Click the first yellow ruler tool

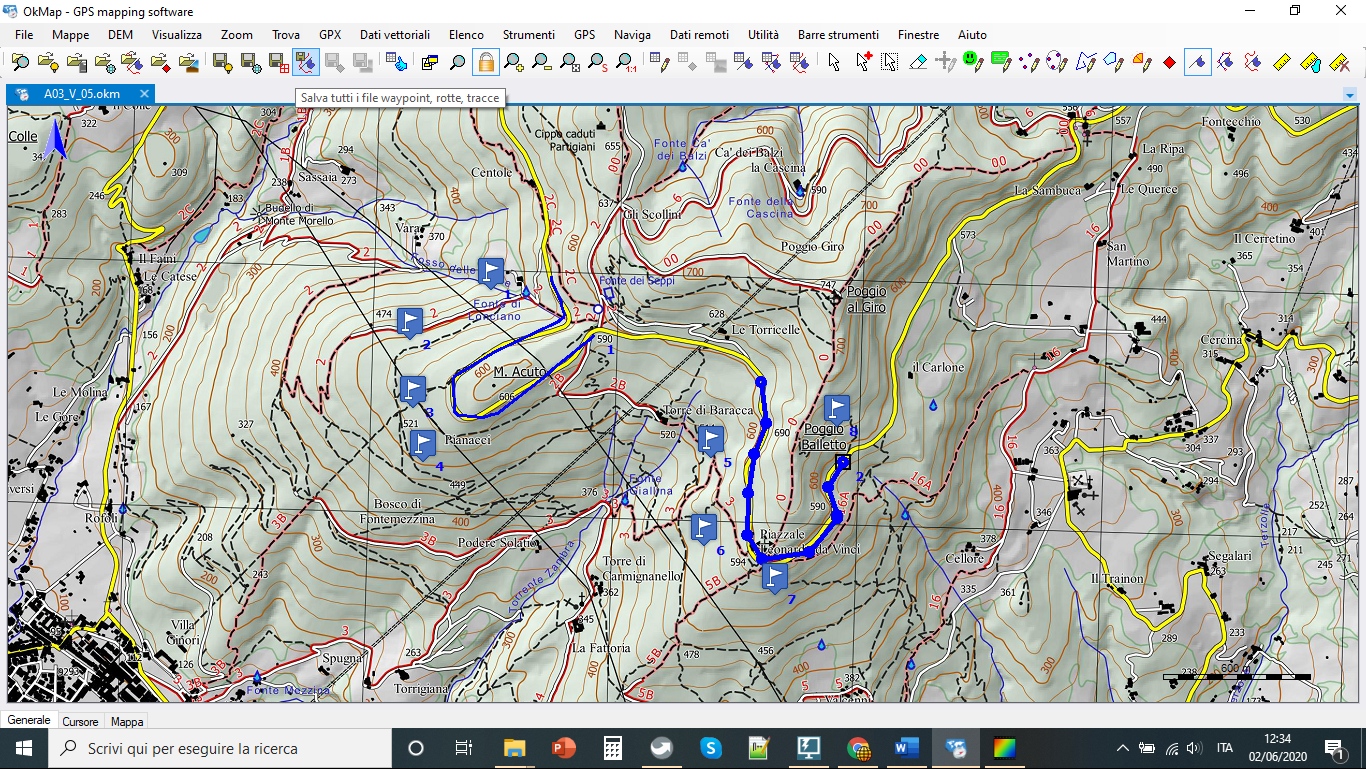click(x=1282, y=63)
